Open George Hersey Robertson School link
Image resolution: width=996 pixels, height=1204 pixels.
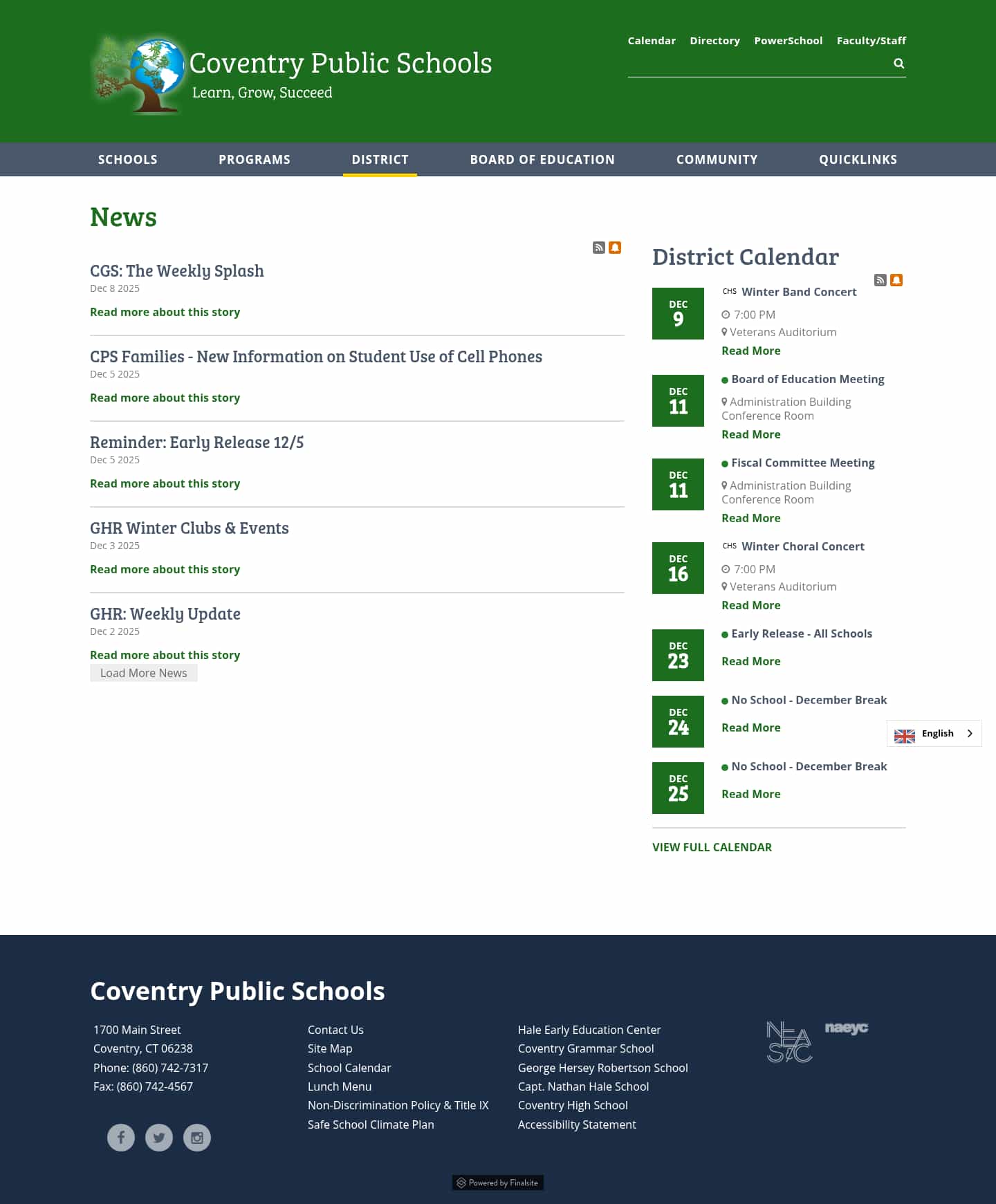click(x=603, y=1068)
